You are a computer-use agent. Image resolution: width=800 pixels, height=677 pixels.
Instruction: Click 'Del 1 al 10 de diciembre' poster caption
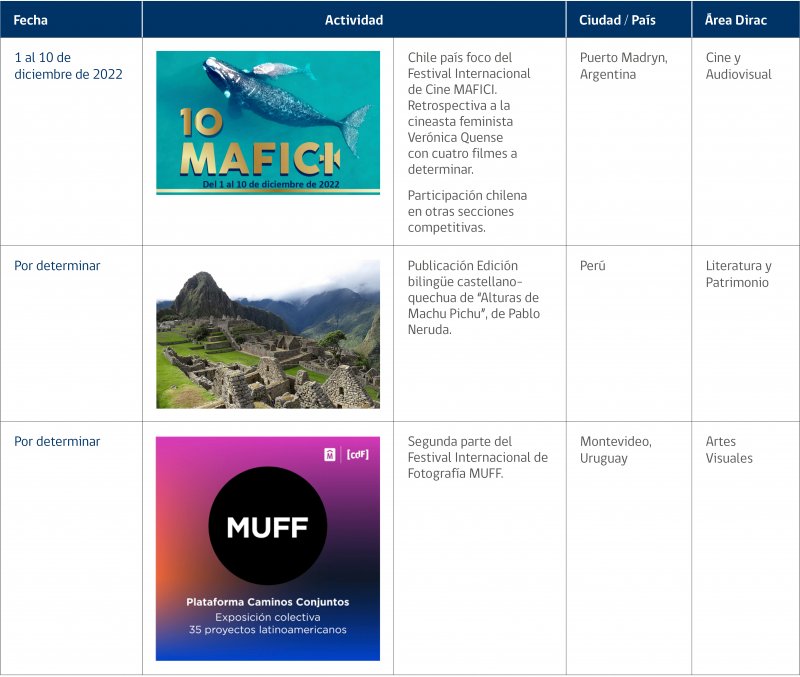point(271,184)
